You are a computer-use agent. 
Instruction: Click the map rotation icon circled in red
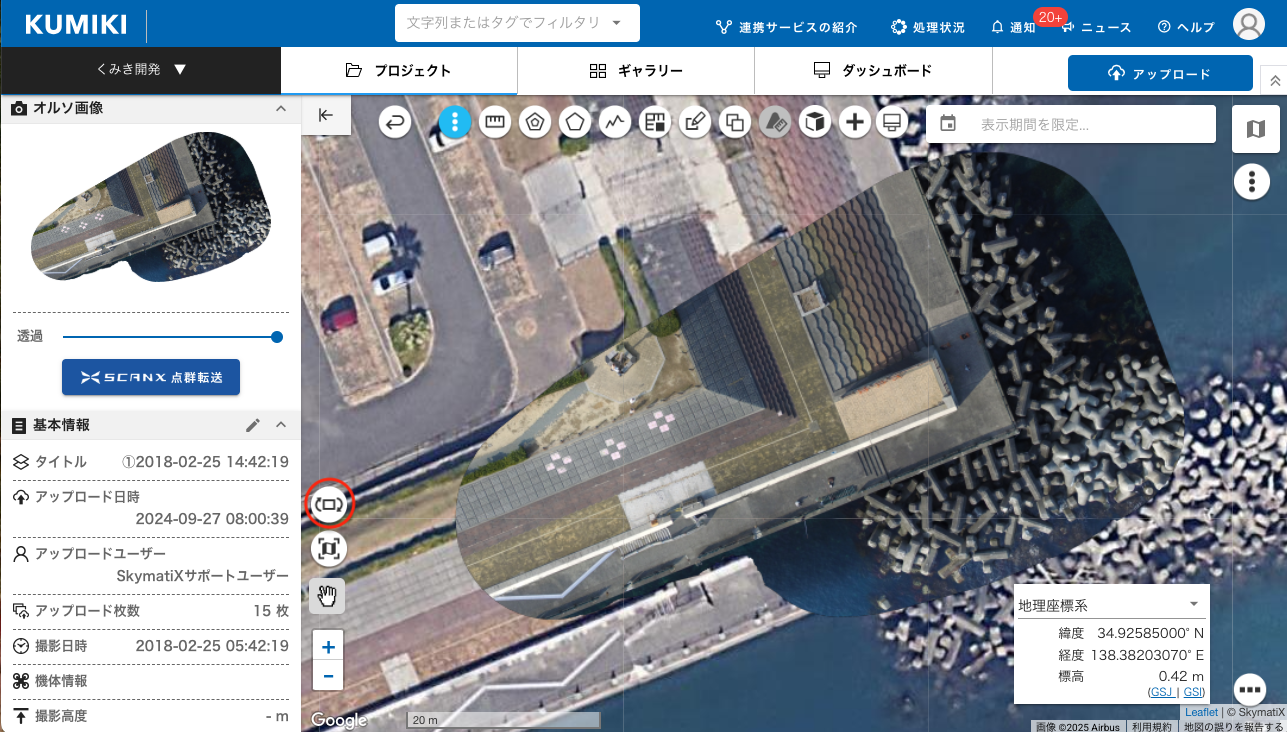[x=329, y=503]
